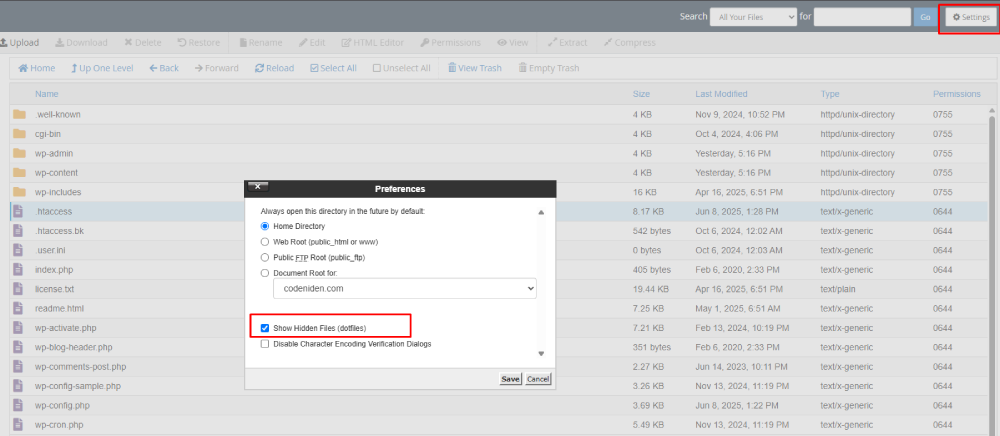
Task: Click the file list vertical scrollbar
Action: tap(992, 274)
